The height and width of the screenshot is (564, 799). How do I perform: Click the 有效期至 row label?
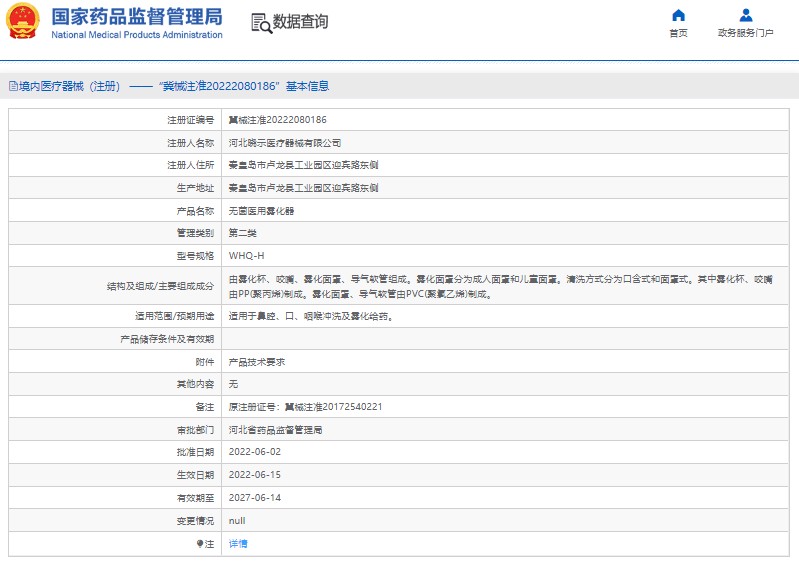195,498
